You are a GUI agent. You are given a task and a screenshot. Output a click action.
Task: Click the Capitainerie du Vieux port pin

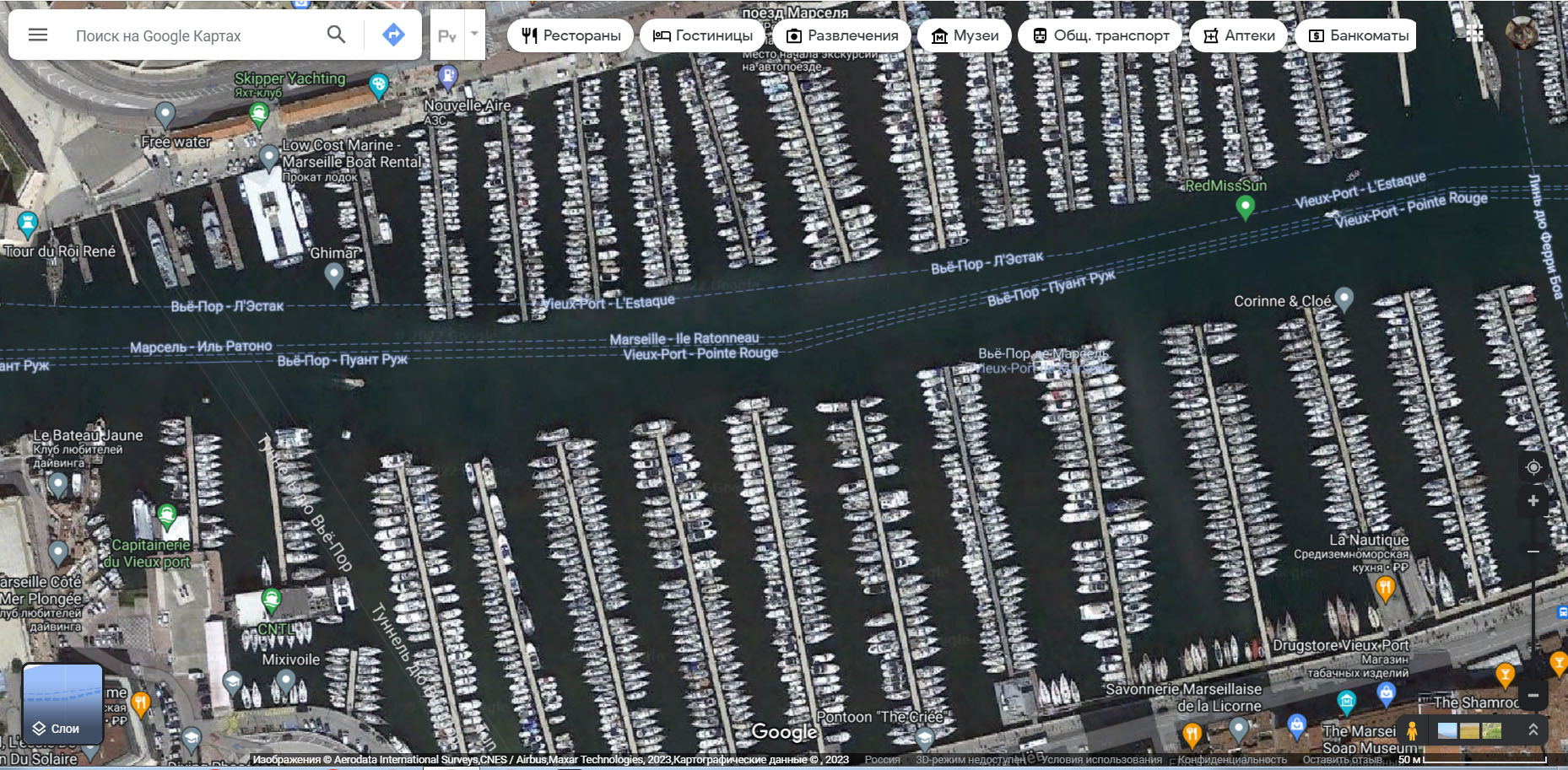click(167, 514)
